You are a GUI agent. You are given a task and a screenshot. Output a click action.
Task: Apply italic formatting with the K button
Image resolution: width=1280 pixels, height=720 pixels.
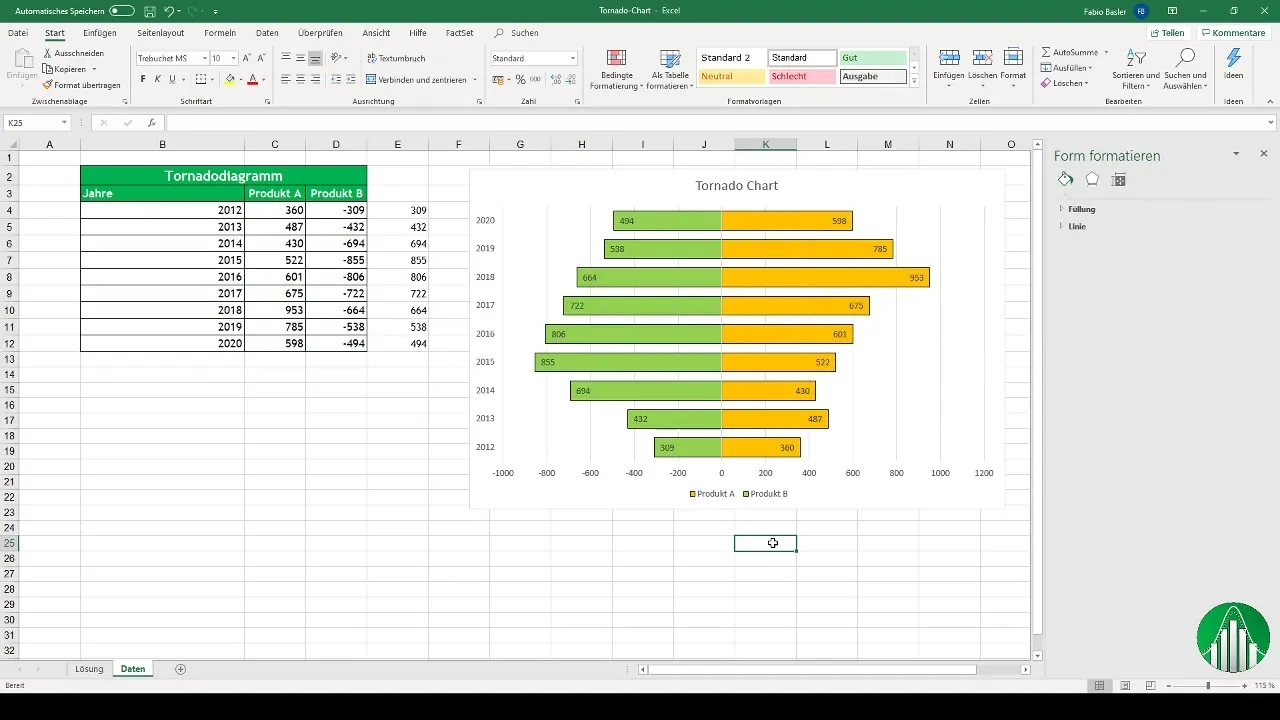(158, 79)
